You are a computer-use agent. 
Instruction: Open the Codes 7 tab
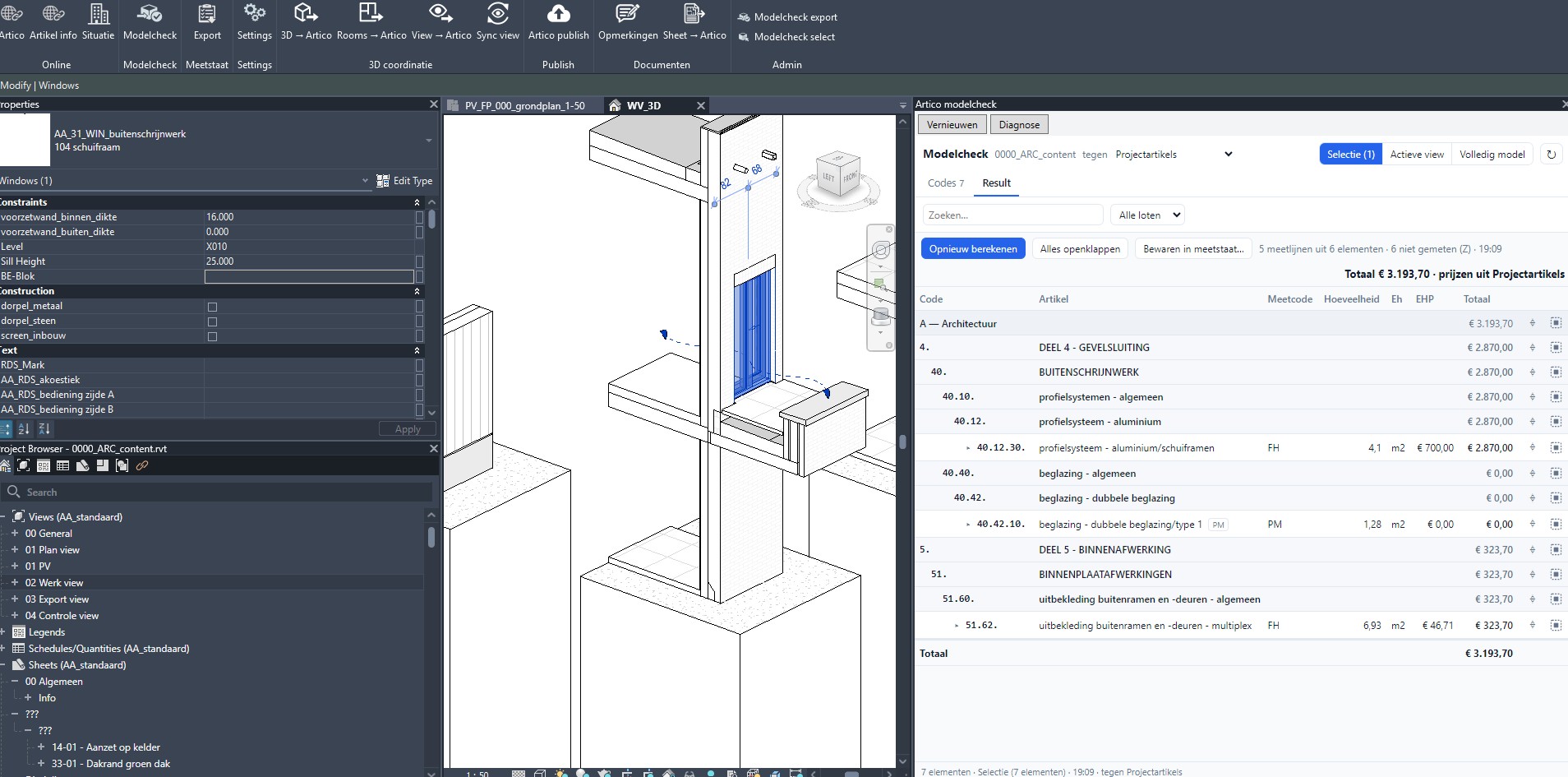[x=946, y=183]
